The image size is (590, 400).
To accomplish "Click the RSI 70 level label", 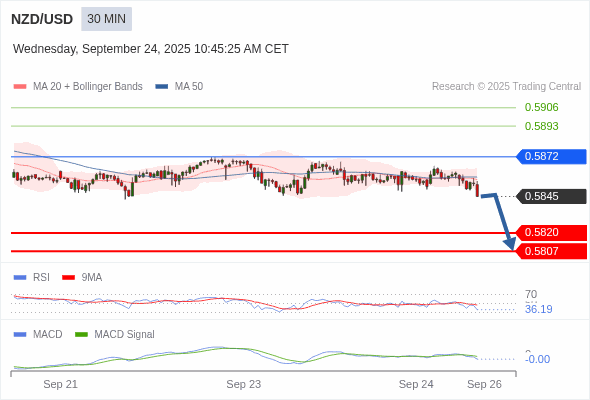I will 531,294.
